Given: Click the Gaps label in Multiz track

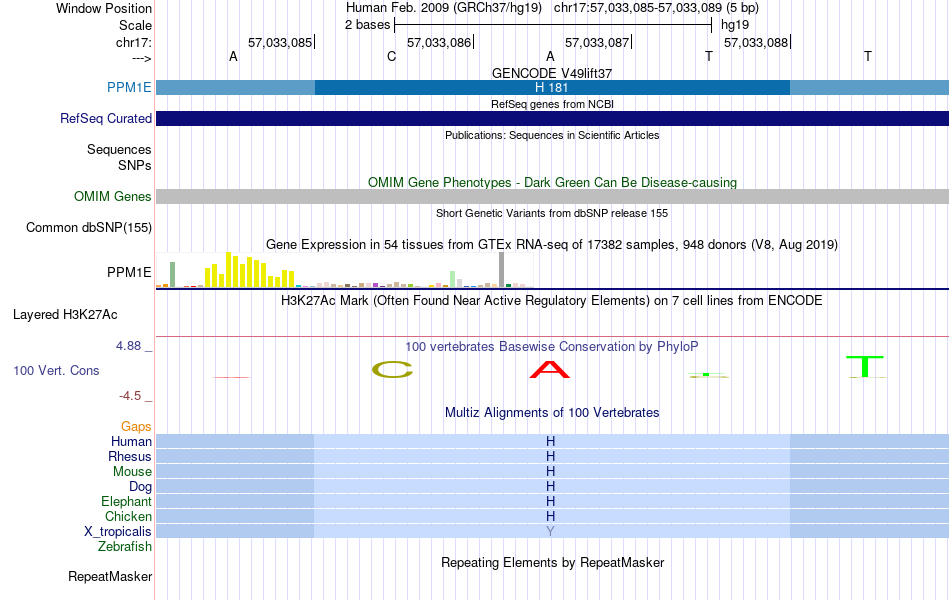Looking at the screenshot, I should pyautogui.click(x=136, y=427).
